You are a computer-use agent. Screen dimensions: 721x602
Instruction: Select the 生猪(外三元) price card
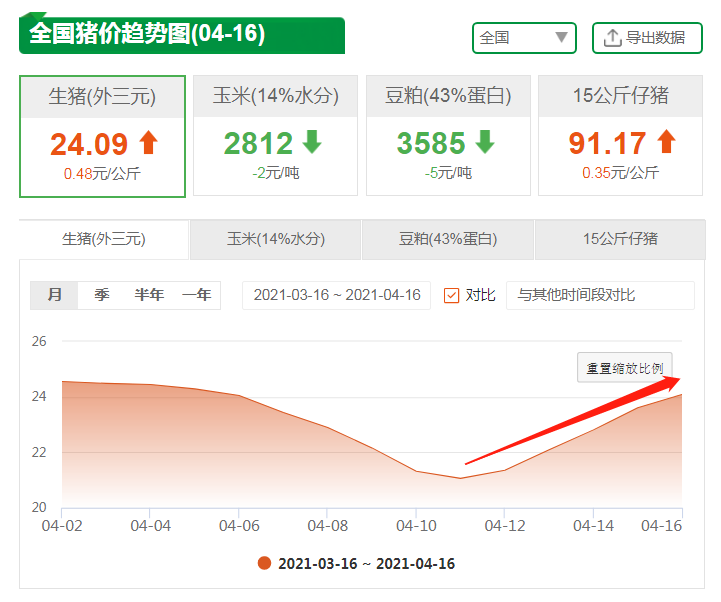[103, 137]
